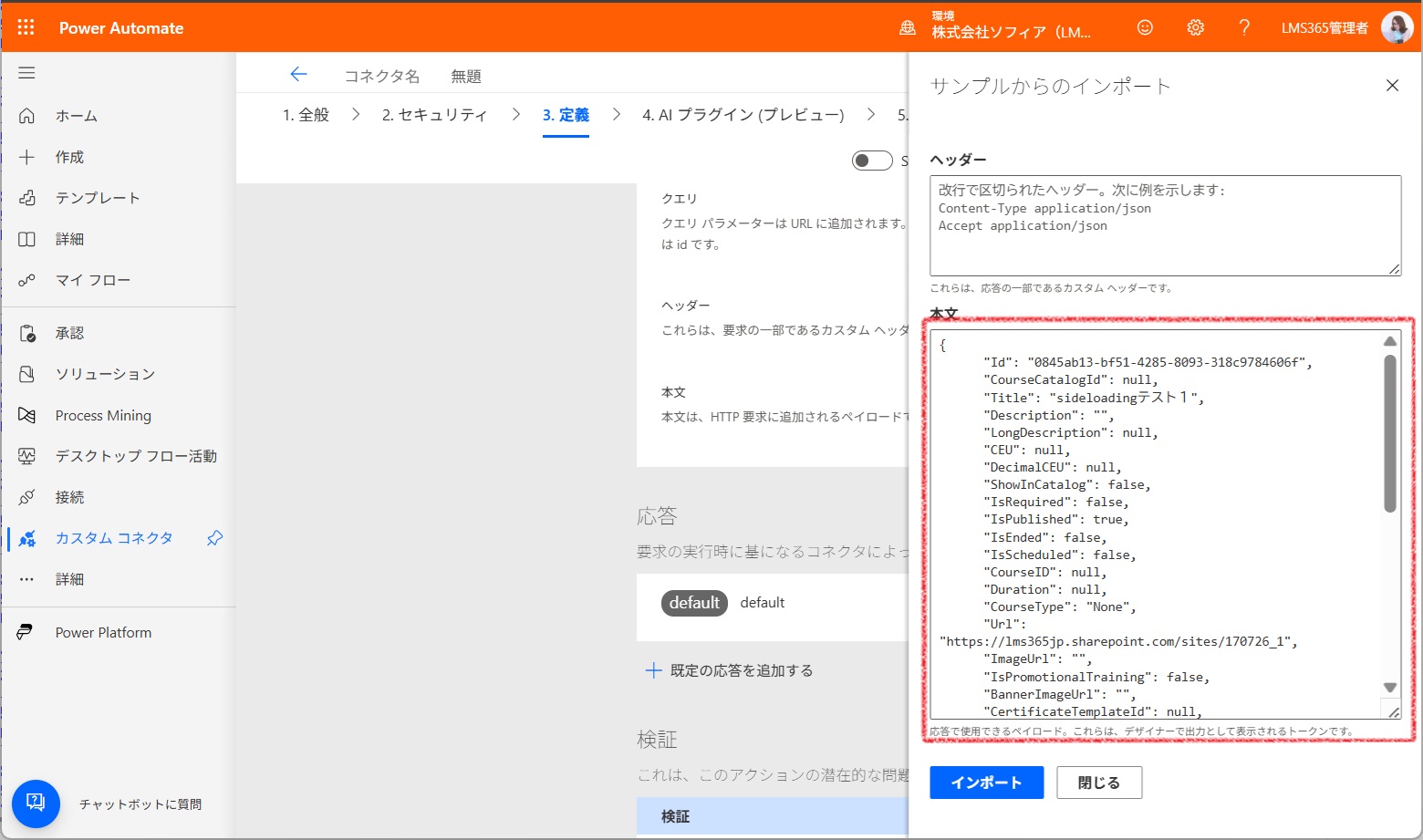This screenshot has width=1423, height=840.
Task: Click the Power Platform icon
Action: [x=26, y=632]
